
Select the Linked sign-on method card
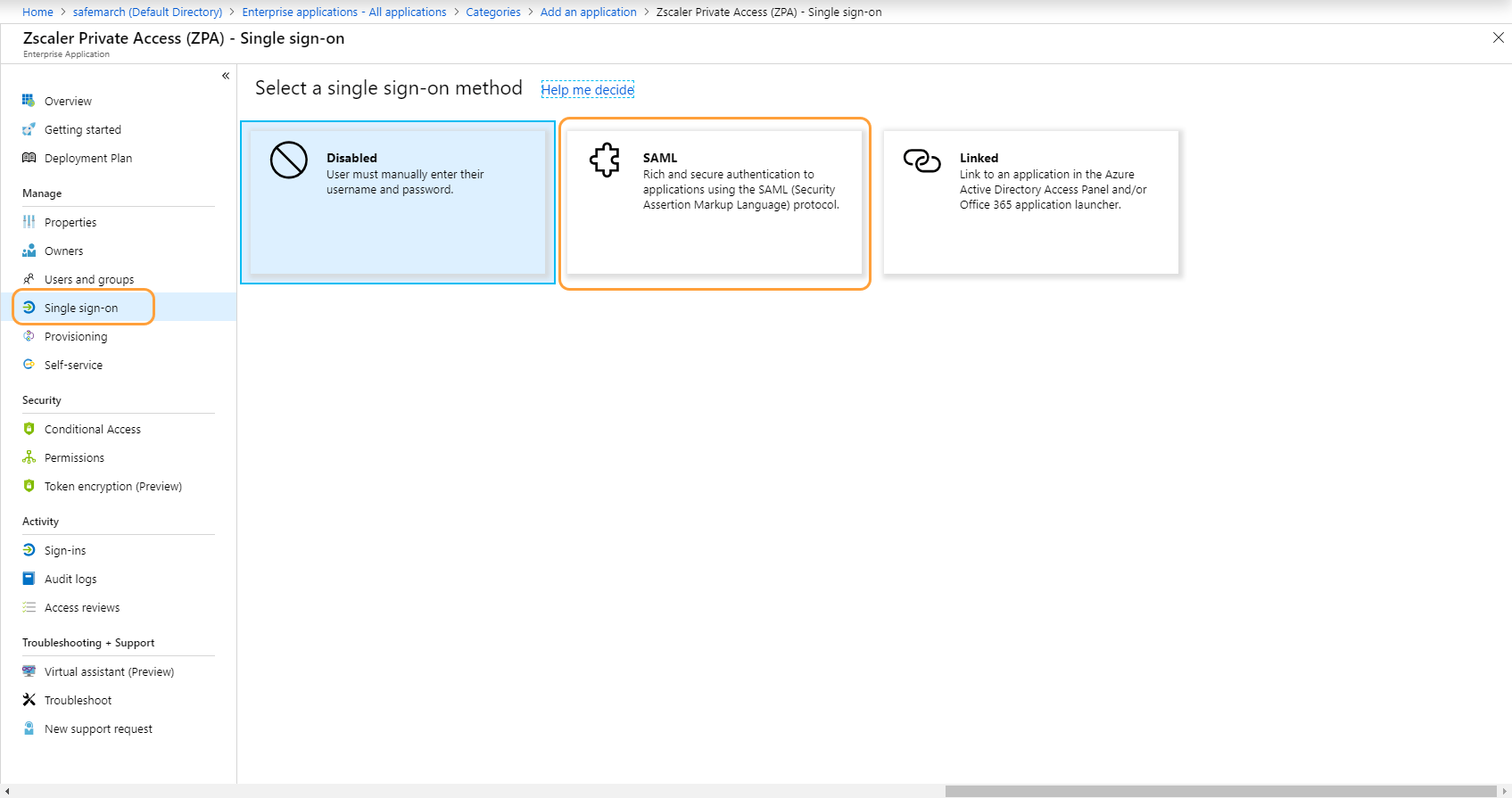click(1031, 202)
